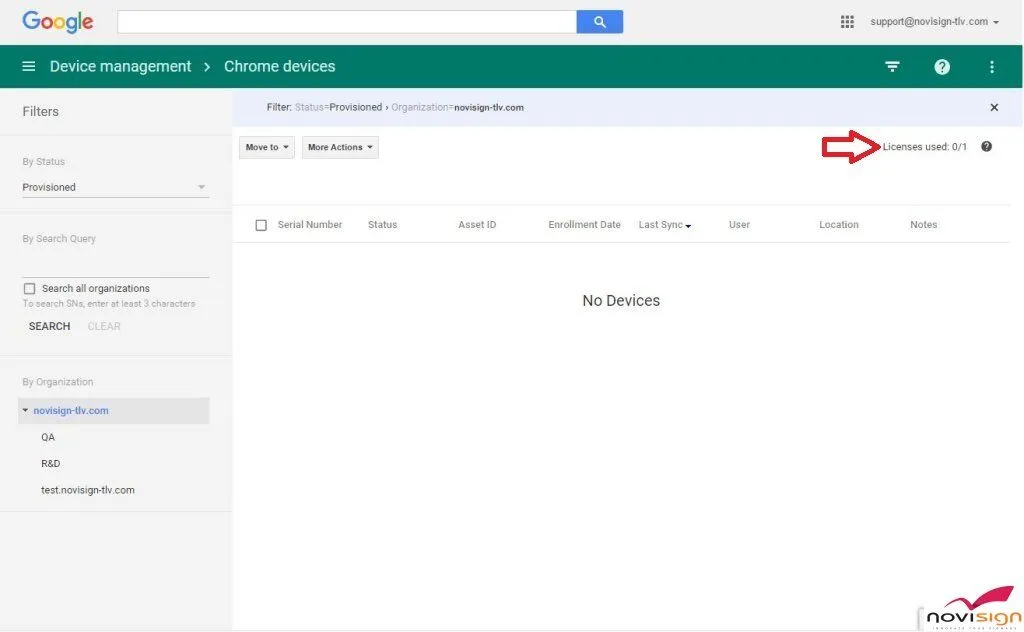The image size is (1024, 632).
Task: Click the Google search magnifier button
Action: [x=599, y=21]
